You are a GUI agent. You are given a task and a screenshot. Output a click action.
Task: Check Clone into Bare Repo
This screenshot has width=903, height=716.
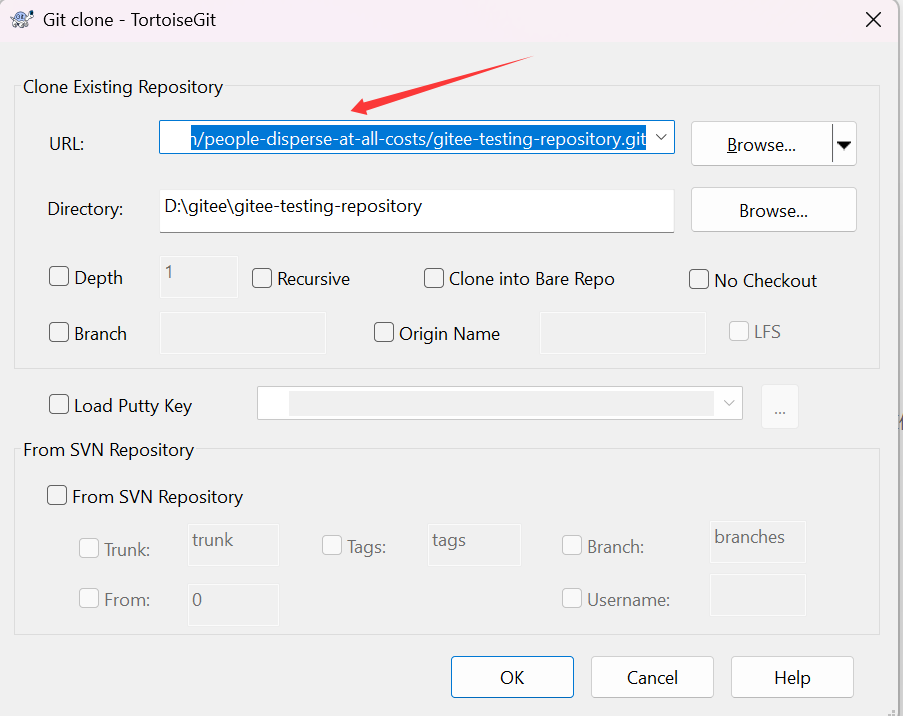[434, 278]
